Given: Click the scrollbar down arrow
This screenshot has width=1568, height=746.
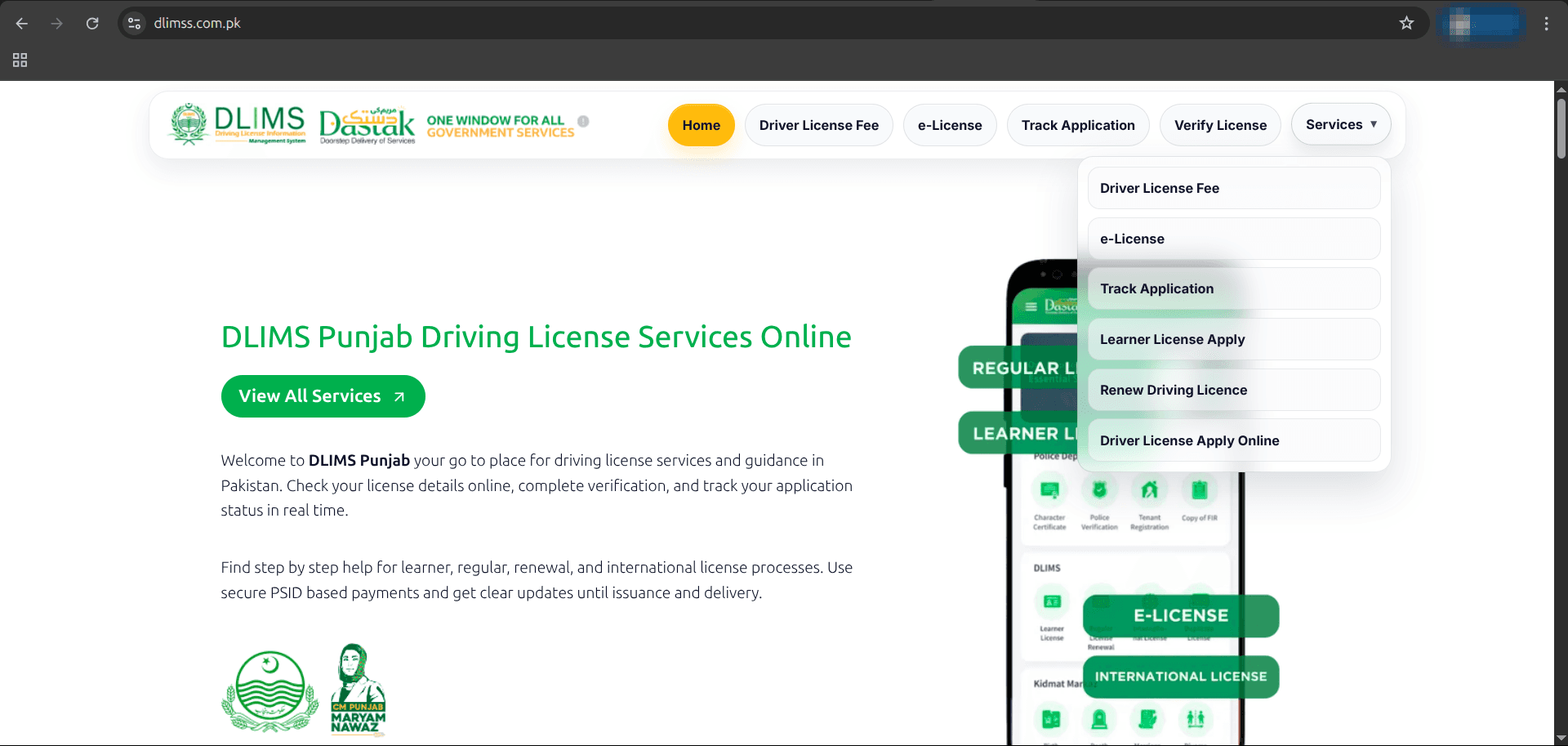Looking at the screenshot, I should [x=1561, y=739].
